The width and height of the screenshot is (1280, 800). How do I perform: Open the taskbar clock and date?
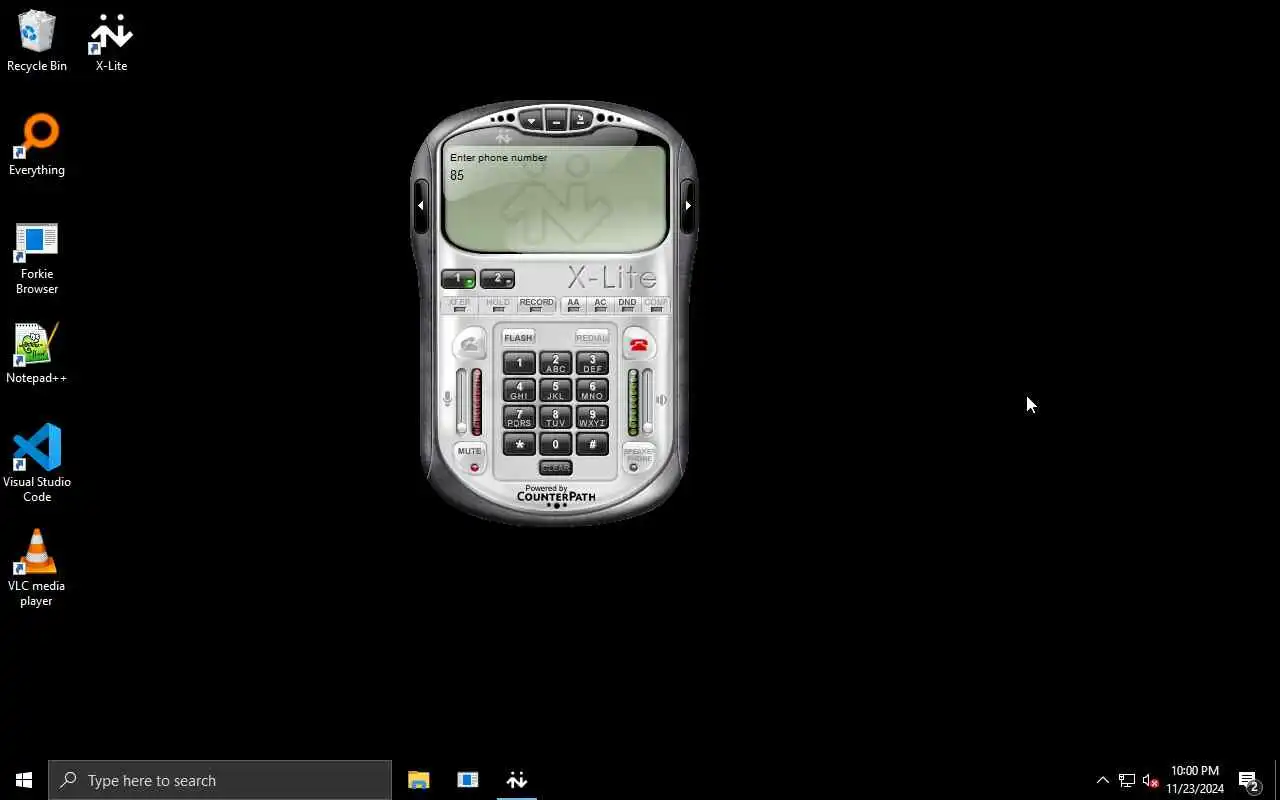click(x=1195, y=780)
